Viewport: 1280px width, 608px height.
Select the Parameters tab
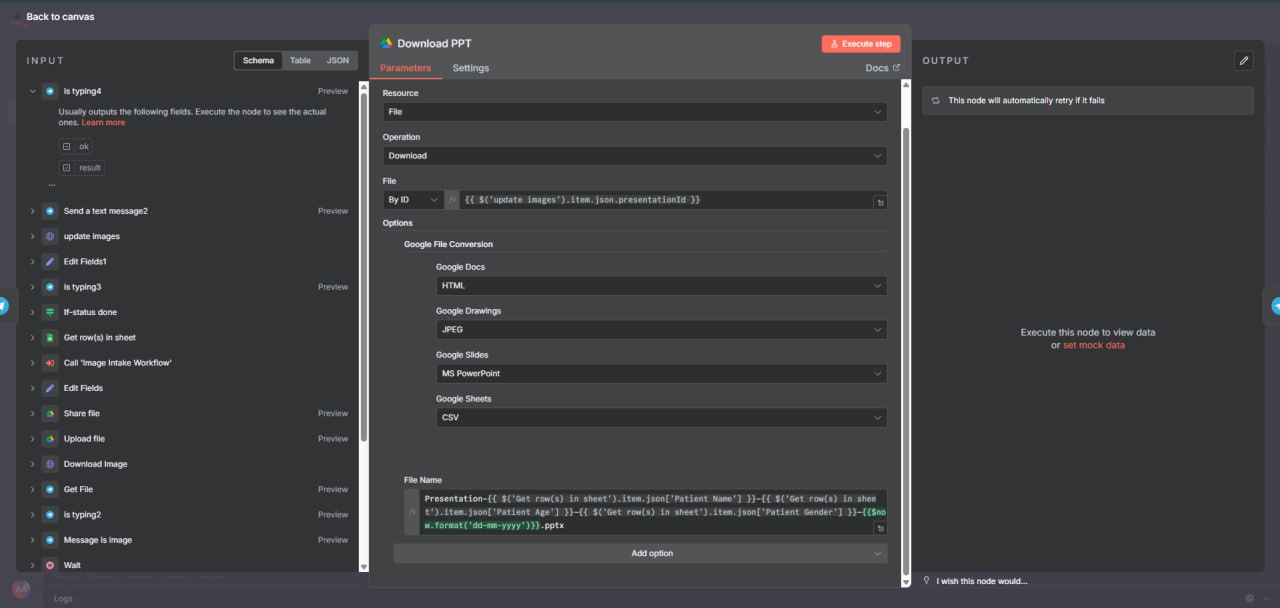pyautogui.click(x=405, y=68)
